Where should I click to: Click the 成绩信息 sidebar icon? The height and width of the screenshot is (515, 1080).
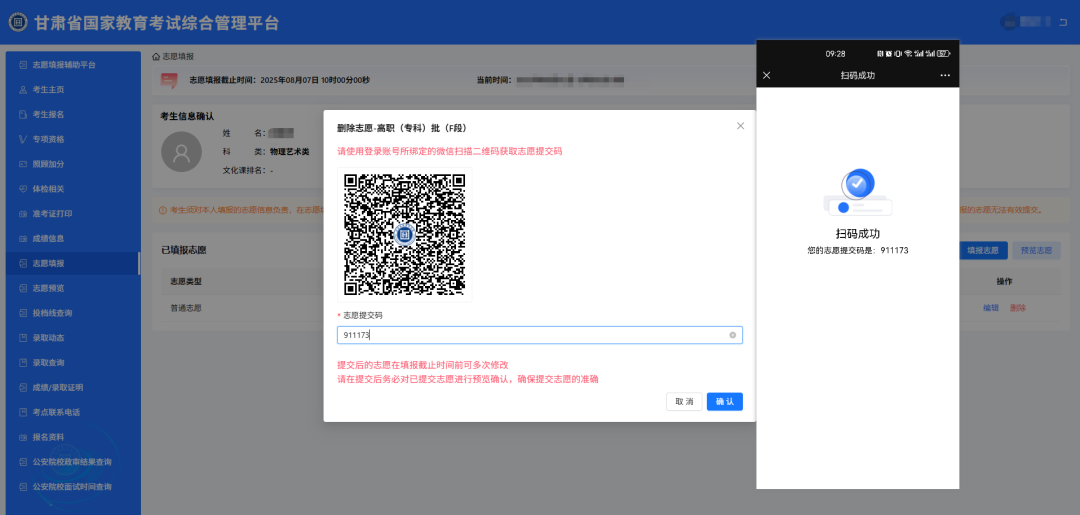coord(23,238)
